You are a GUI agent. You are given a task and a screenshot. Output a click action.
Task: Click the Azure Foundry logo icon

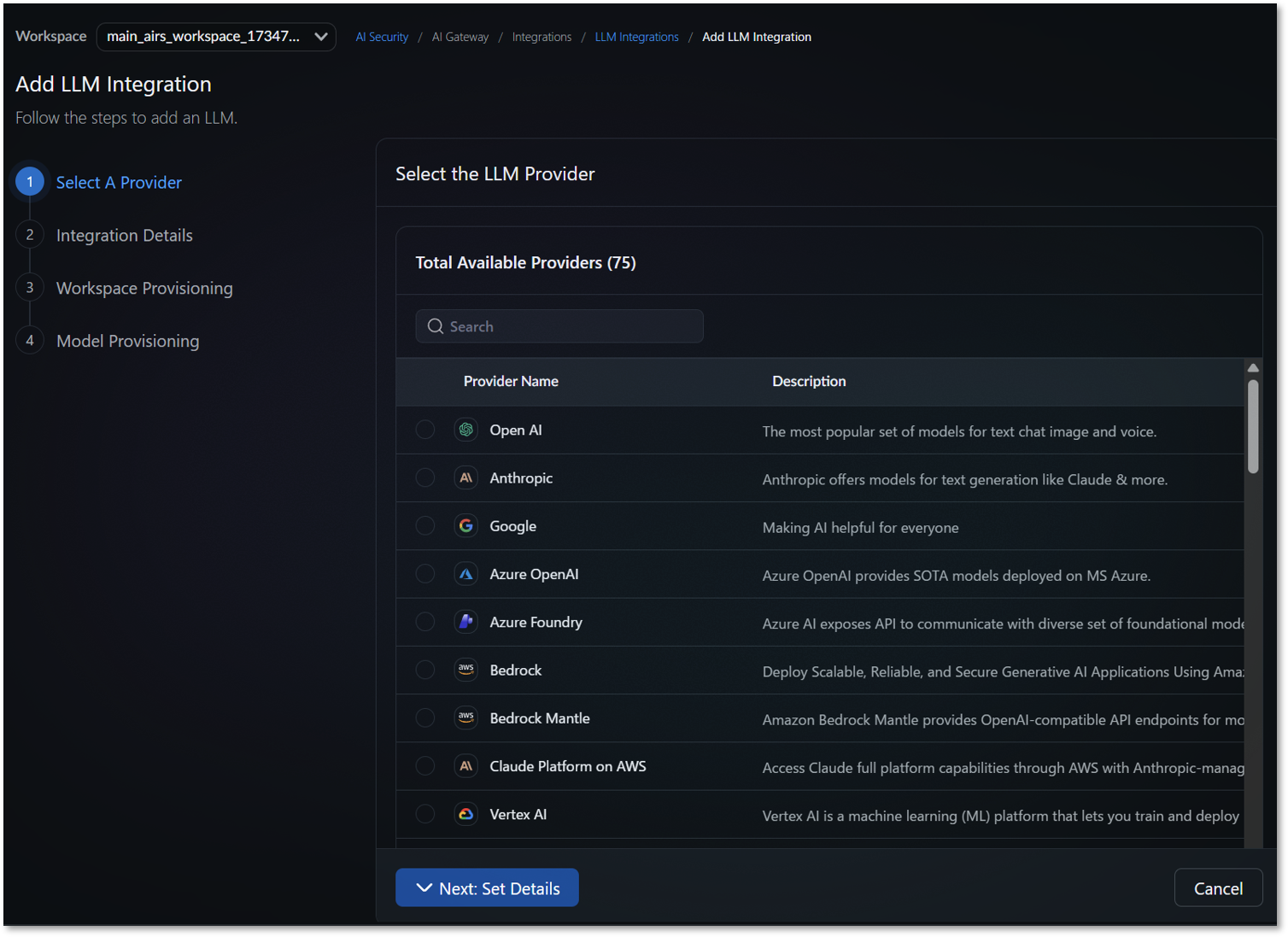pos(465,622)
